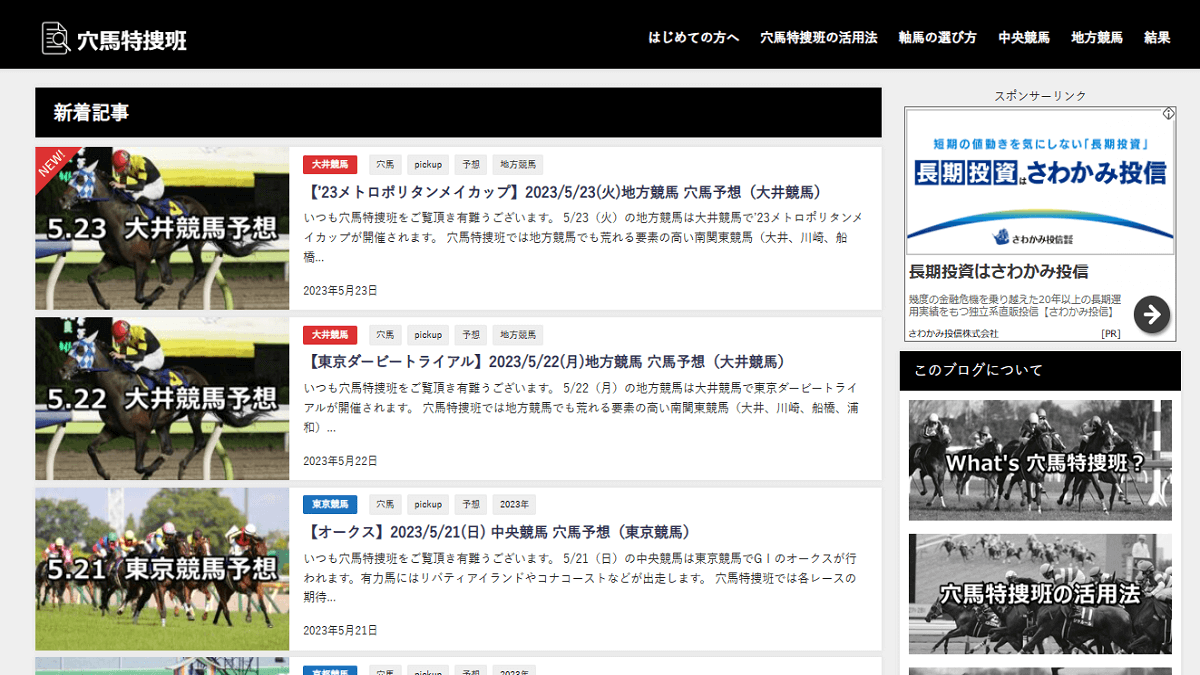
Task: Open the 5.23 大井競馬予想 thumbnail
Action: (x=162, y=229)
